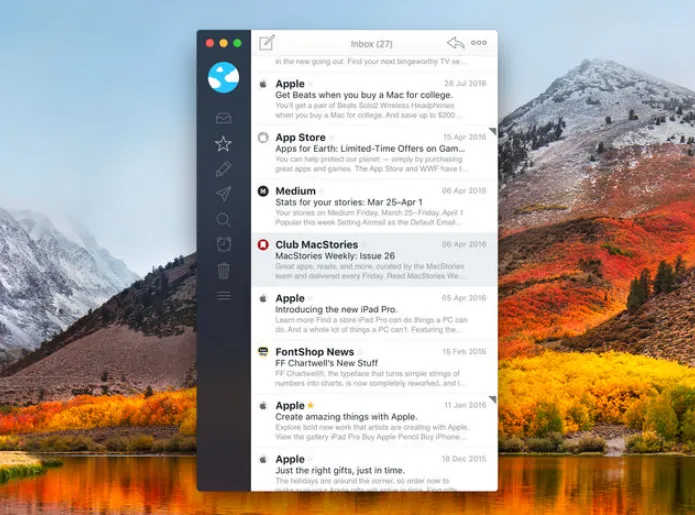Compose a new email message

(x=267, y=43)
